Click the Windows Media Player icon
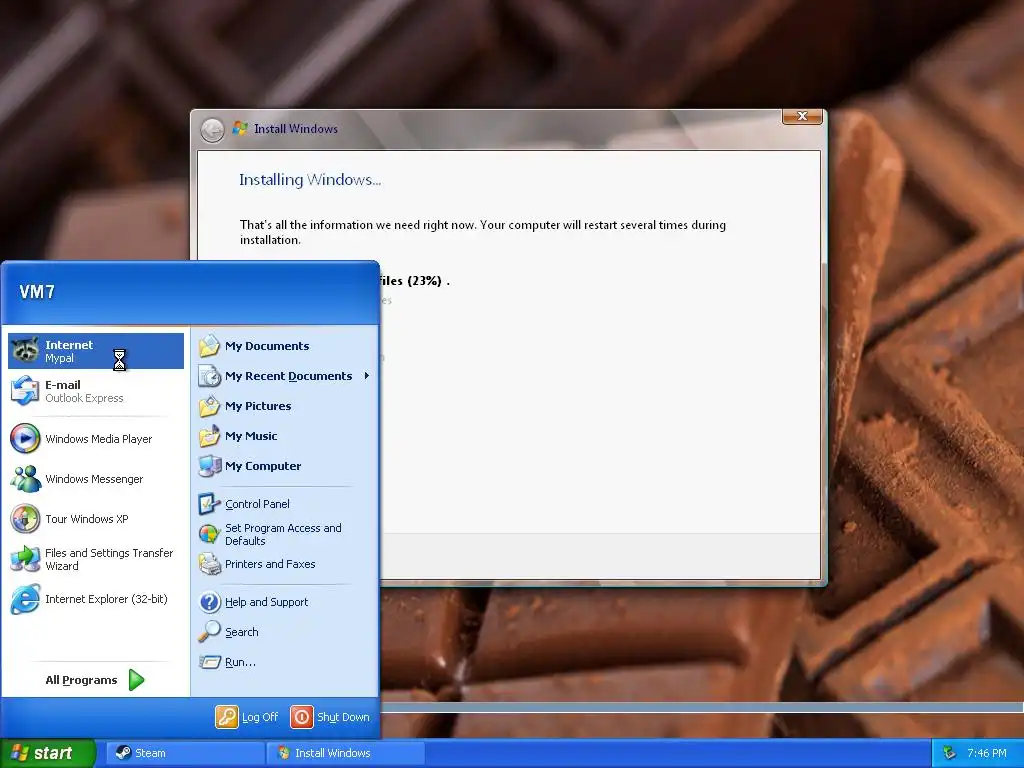This screenshot has height=768, width=1024. (25, 438)
